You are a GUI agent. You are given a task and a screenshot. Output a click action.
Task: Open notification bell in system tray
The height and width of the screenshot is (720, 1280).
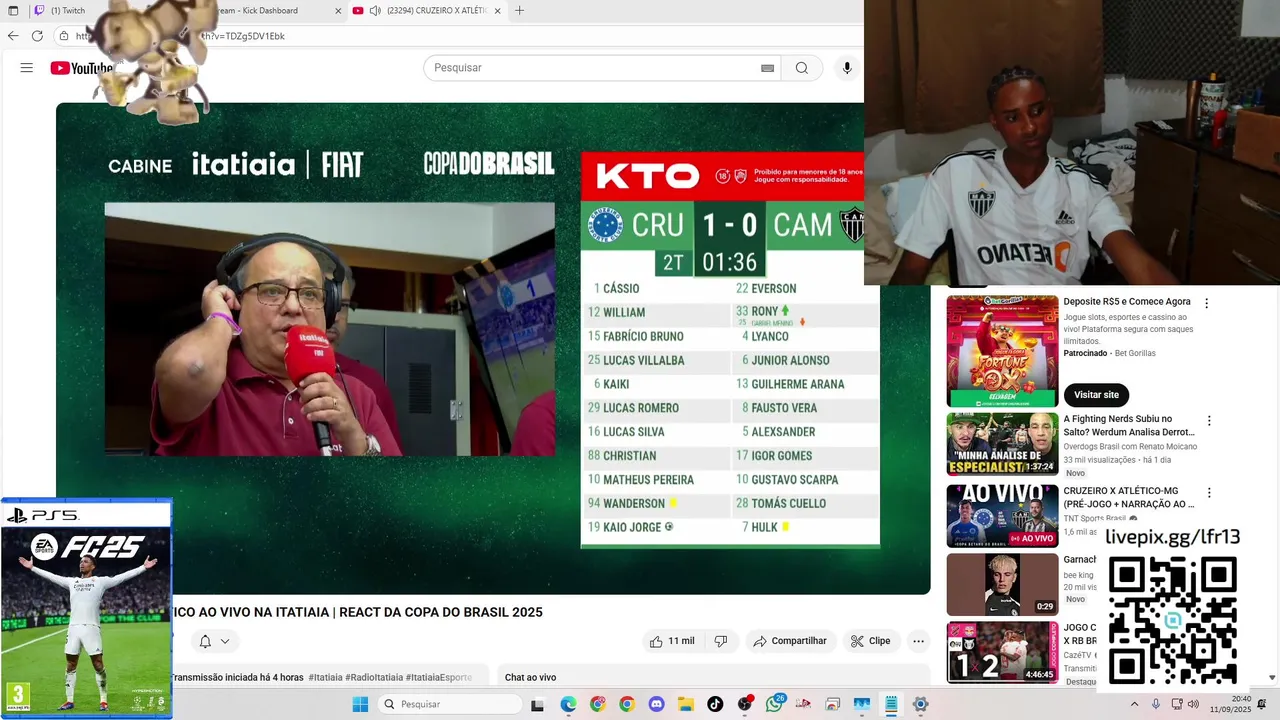click(x=1262, y=704)
